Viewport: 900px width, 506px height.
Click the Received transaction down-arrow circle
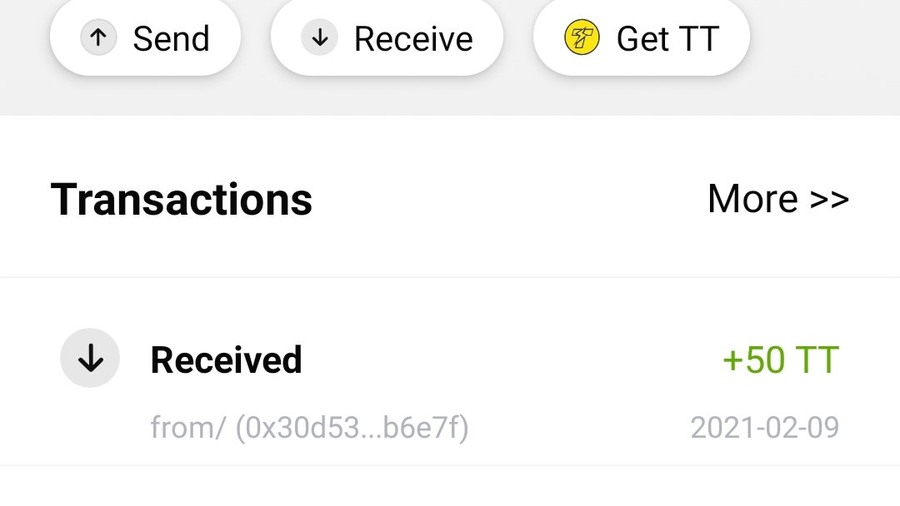click(90, 358)
